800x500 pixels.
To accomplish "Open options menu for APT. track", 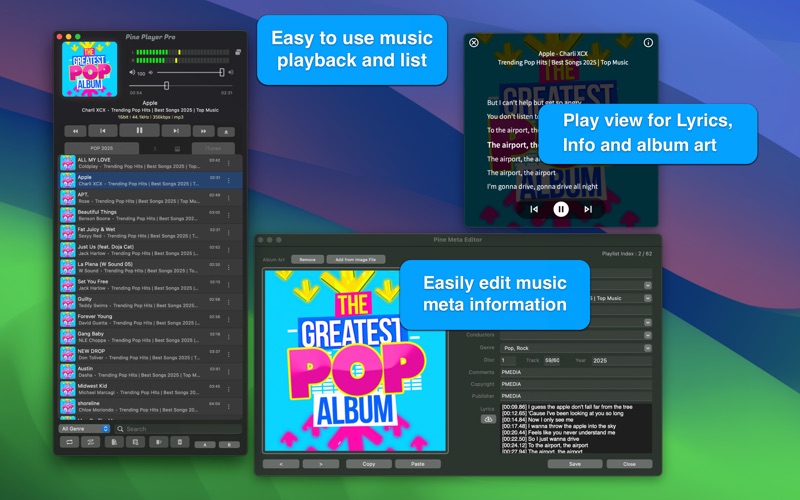I will [x=229, y=198].
